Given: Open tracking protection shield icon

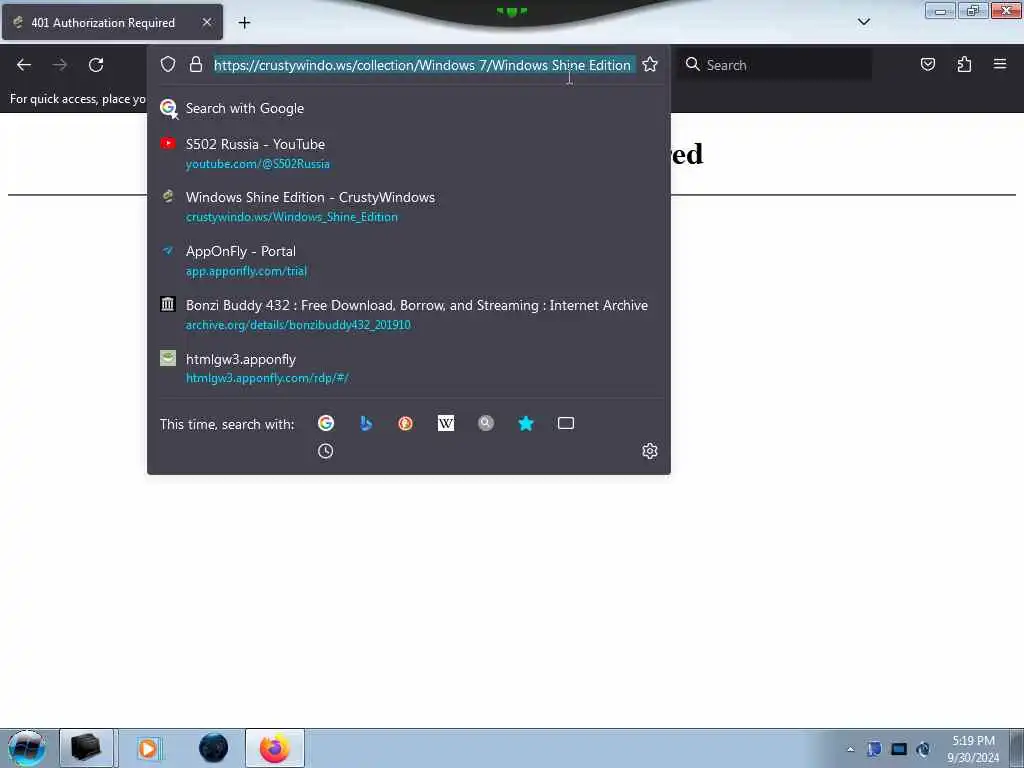Looking at the screenshot, I should pos(168,64).
